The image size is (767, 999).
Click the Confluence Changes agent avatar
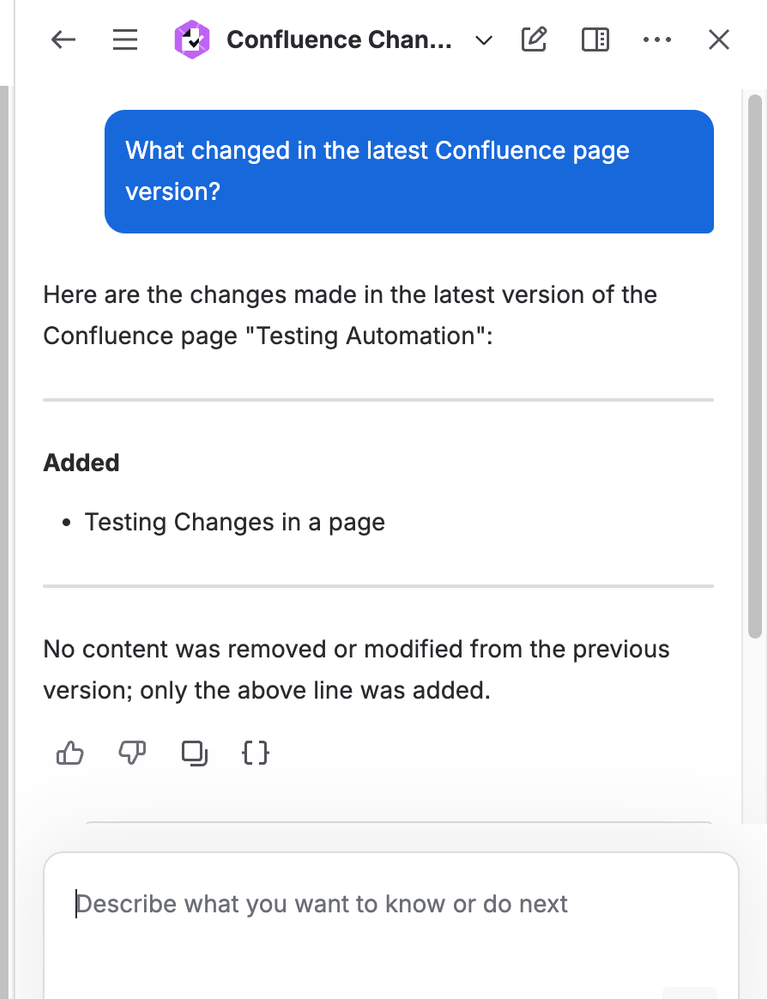coord(191,39)
